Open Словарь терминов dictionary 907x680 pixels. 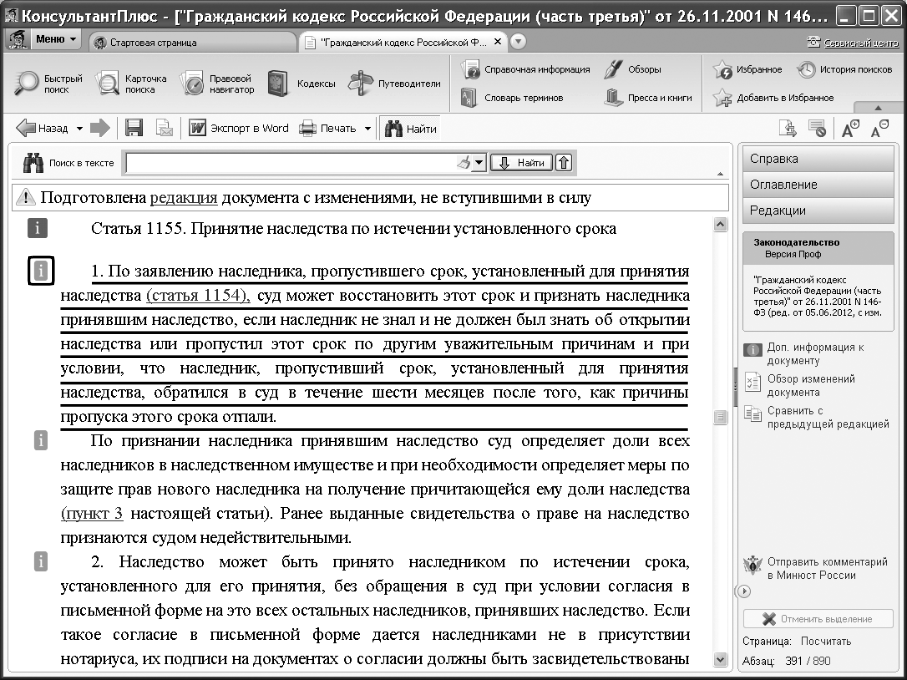[512, 97]
